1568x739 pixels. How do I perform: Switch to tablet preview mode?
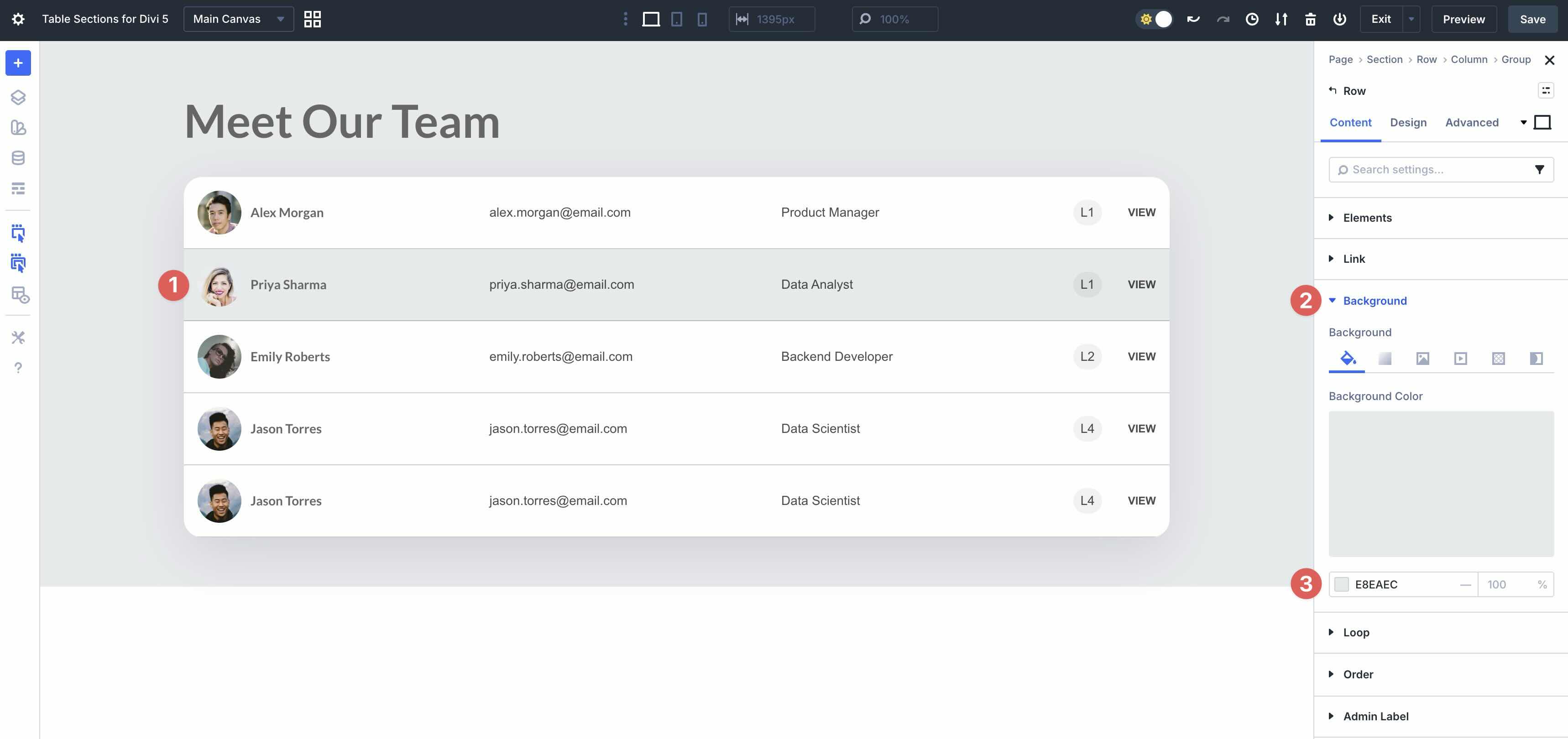[676, 19]
